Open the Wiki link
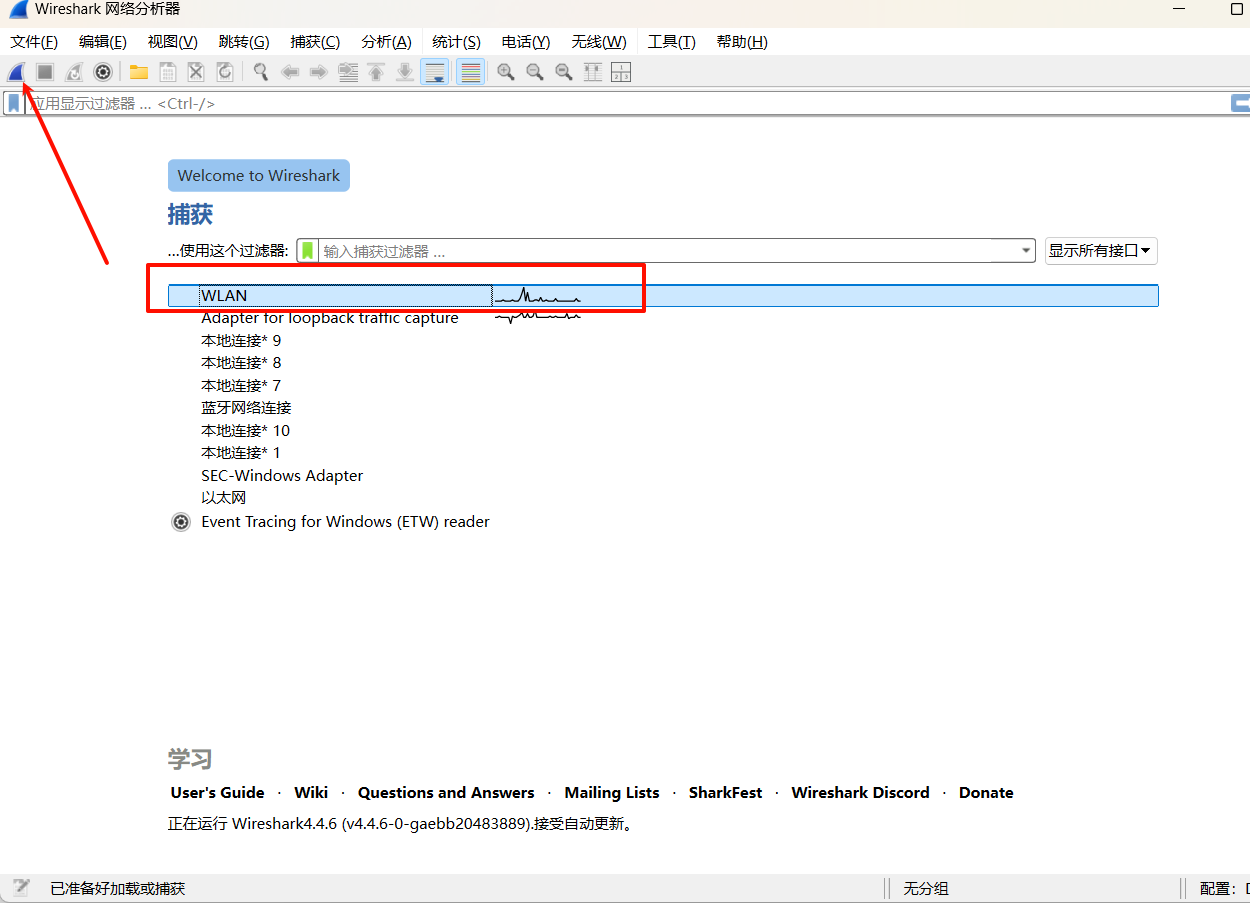 (x=311, y=793)
